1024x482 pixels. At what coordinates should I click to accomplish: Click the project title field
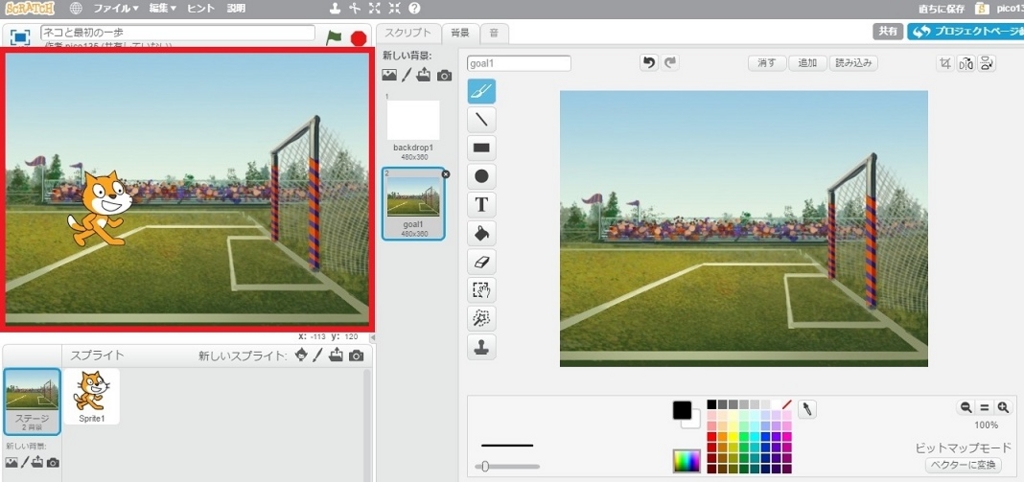178,33
